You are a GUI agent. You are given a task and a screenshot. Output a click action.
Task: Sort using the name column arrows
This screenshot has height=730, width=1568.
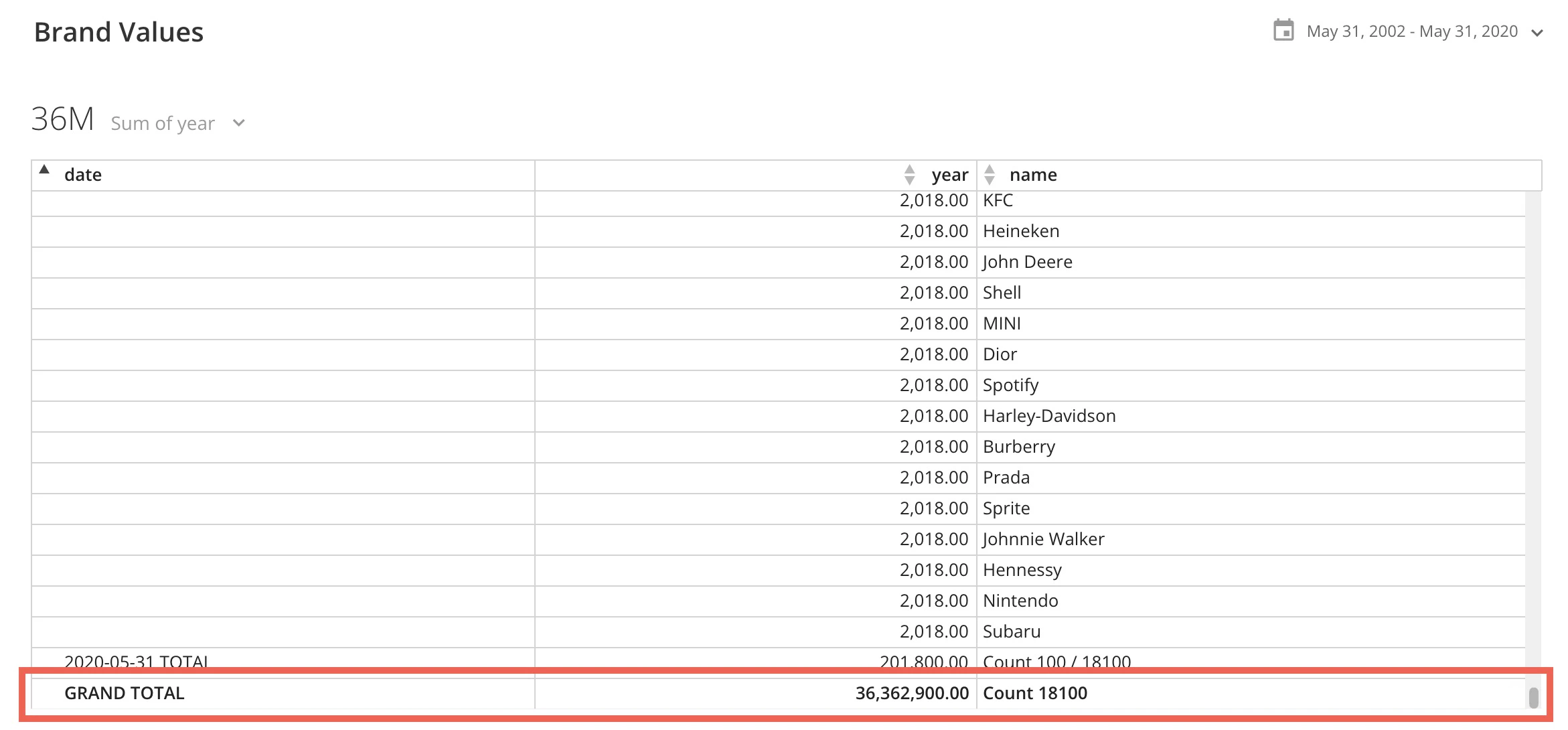point(990,175)
